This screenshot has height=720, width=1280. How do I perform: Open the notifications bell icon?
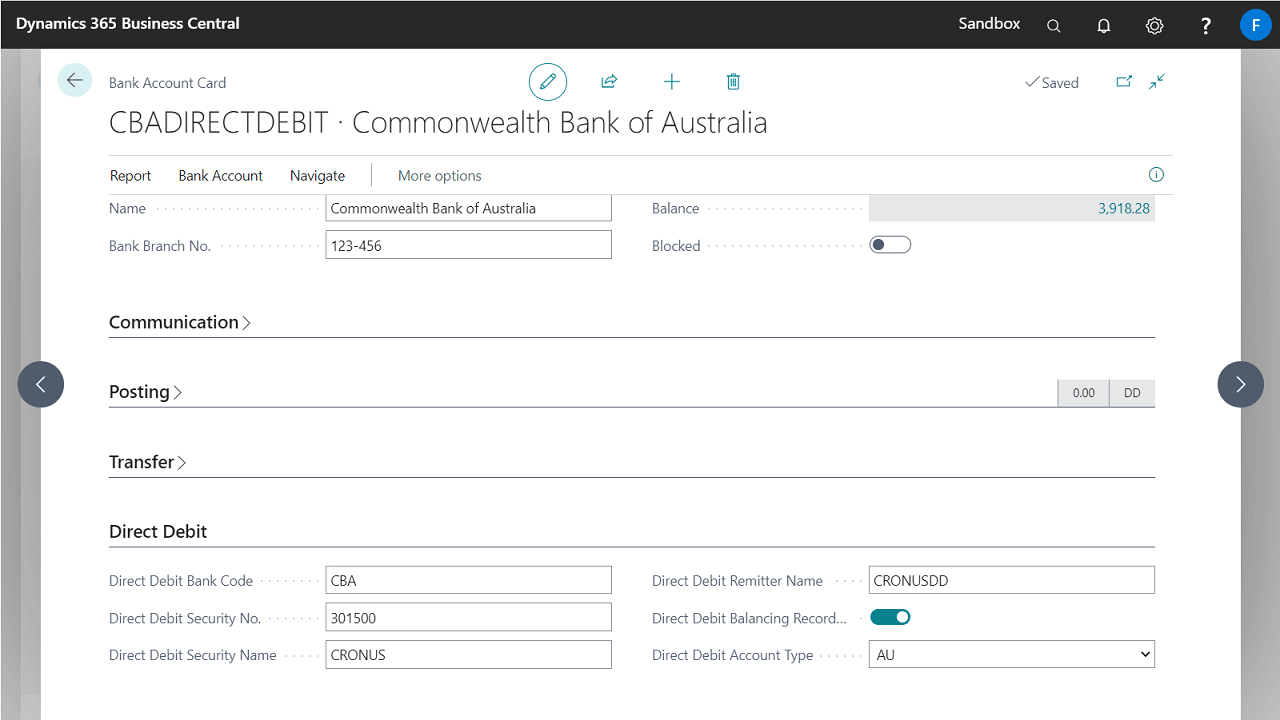(x=1104, y=25)
